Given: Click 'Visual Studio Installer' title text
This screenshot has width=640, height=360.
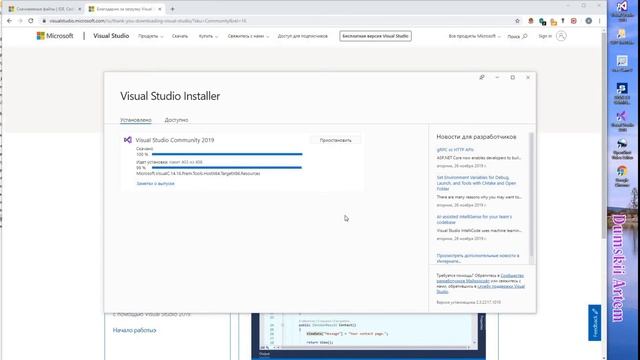Looking at the screenshot, I should pos(170,96).
